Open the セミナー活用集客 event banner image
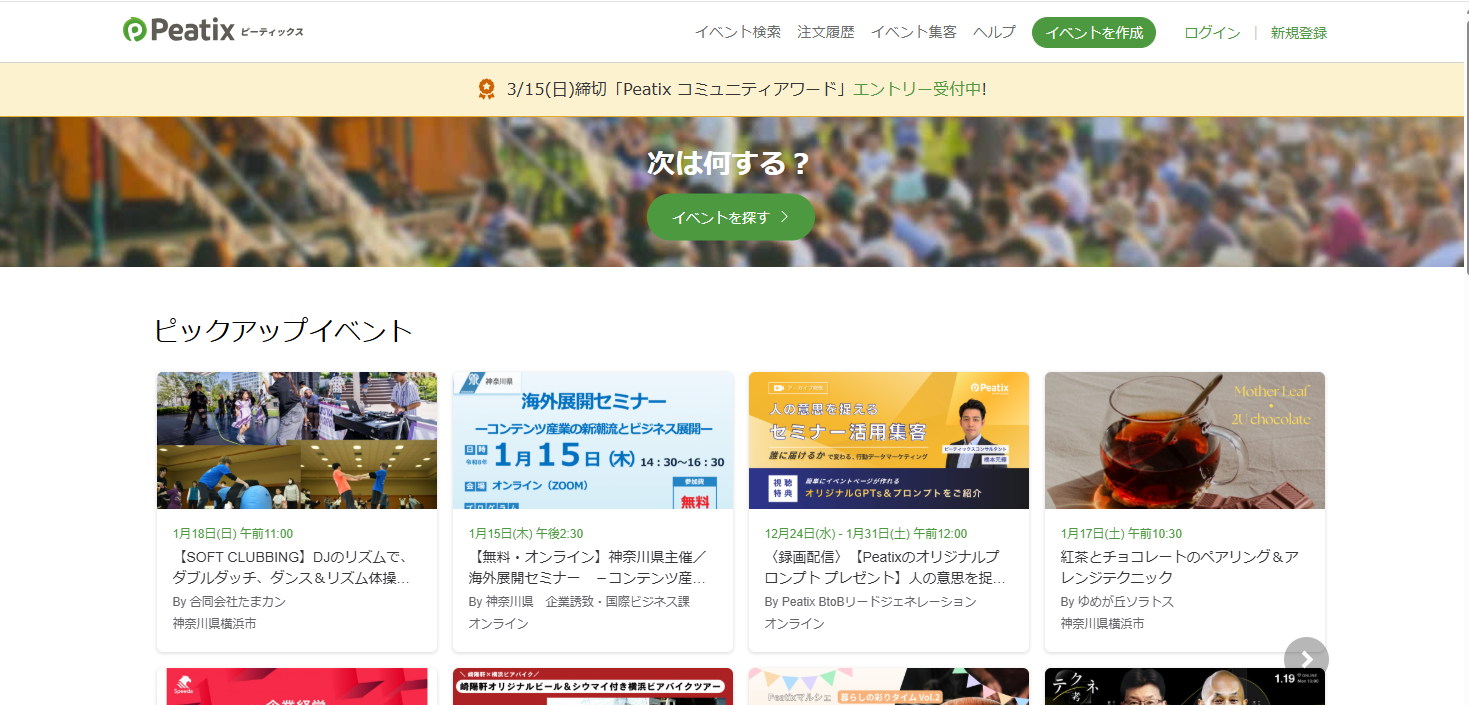 (889, 440)
